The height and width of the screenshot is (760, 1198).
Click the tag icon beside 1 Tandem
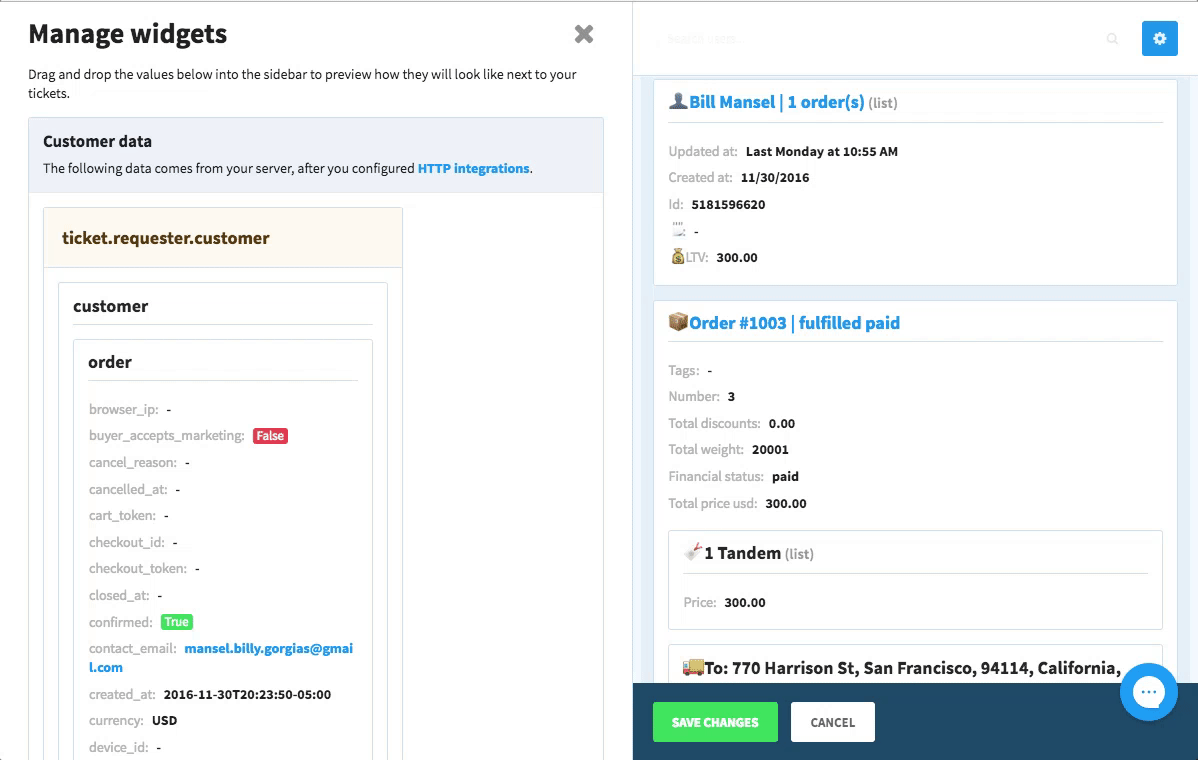693,551
